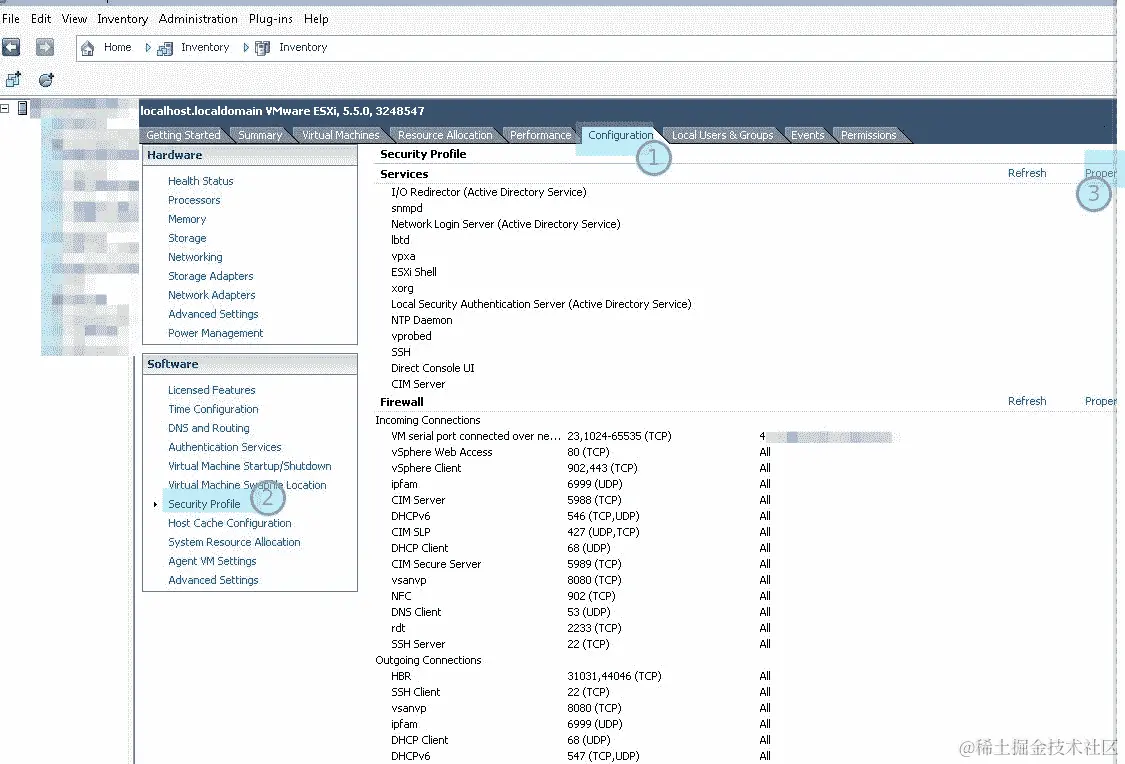Select Security Profile in Software list
Screen dimensions: 1125x764
click(204, 504)
